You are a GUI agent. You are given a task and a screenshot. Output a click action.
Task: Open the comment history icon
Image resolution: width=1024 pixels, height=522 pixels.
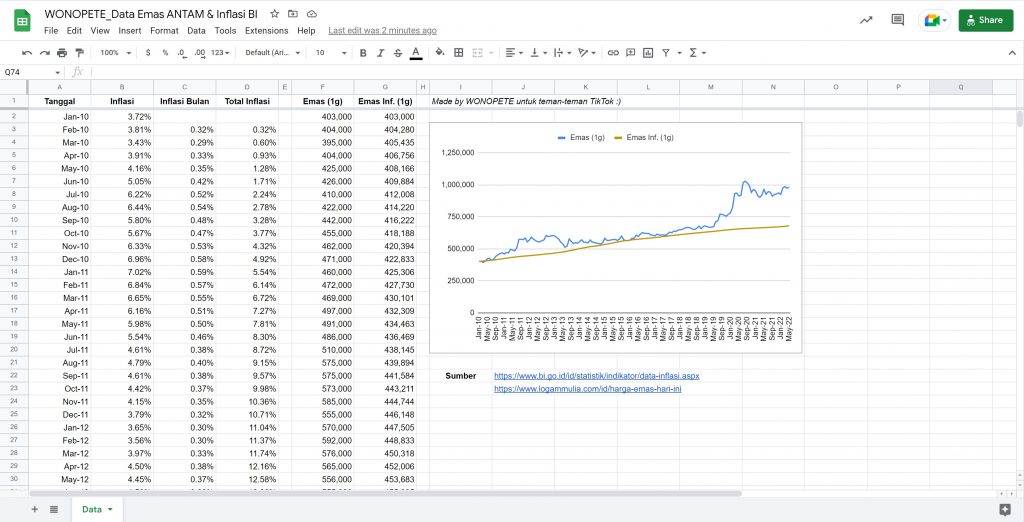point(897,20)
